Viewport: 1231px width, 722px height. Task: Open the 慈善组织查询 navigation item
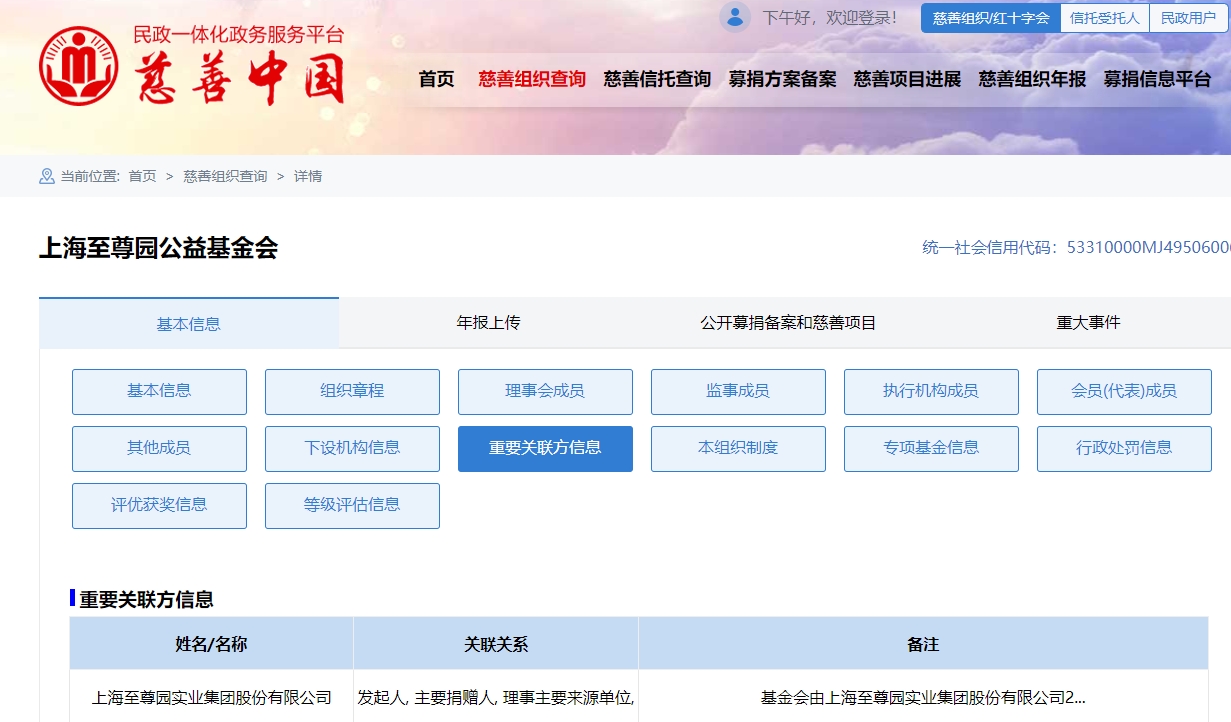532,79
